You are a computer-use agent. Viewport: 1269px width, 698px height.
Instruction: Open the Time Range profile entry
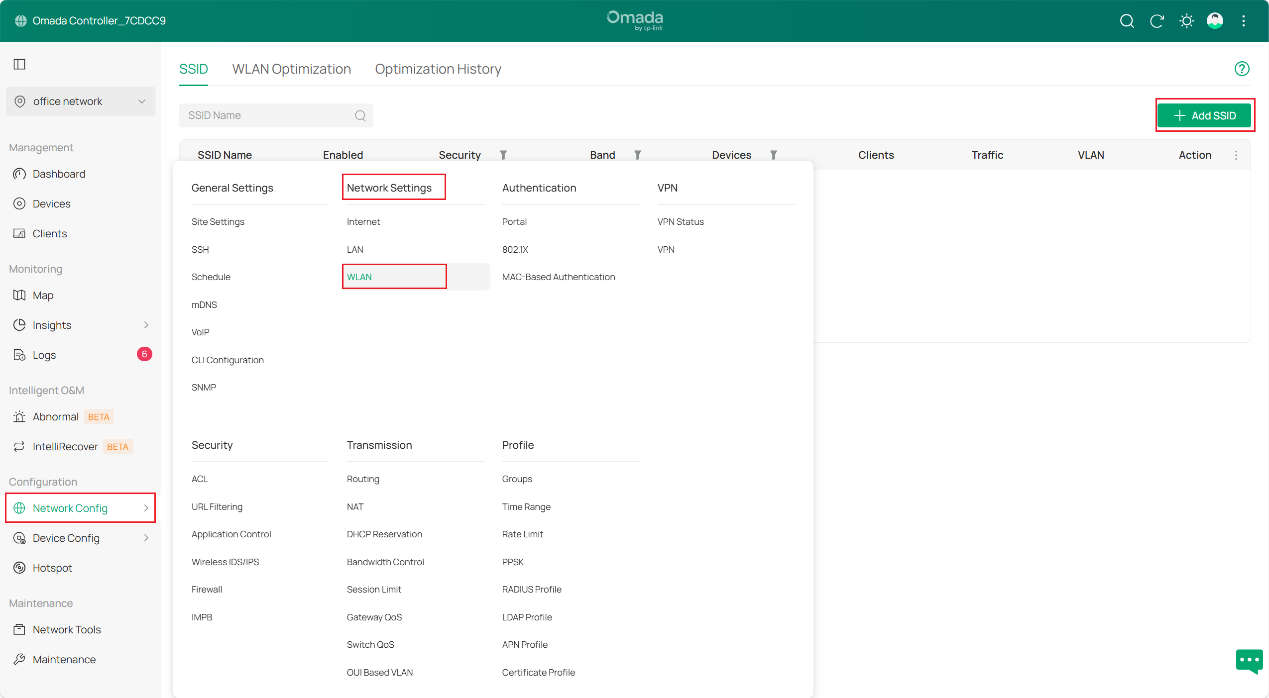pyautogui.click(x=527, y=507)
